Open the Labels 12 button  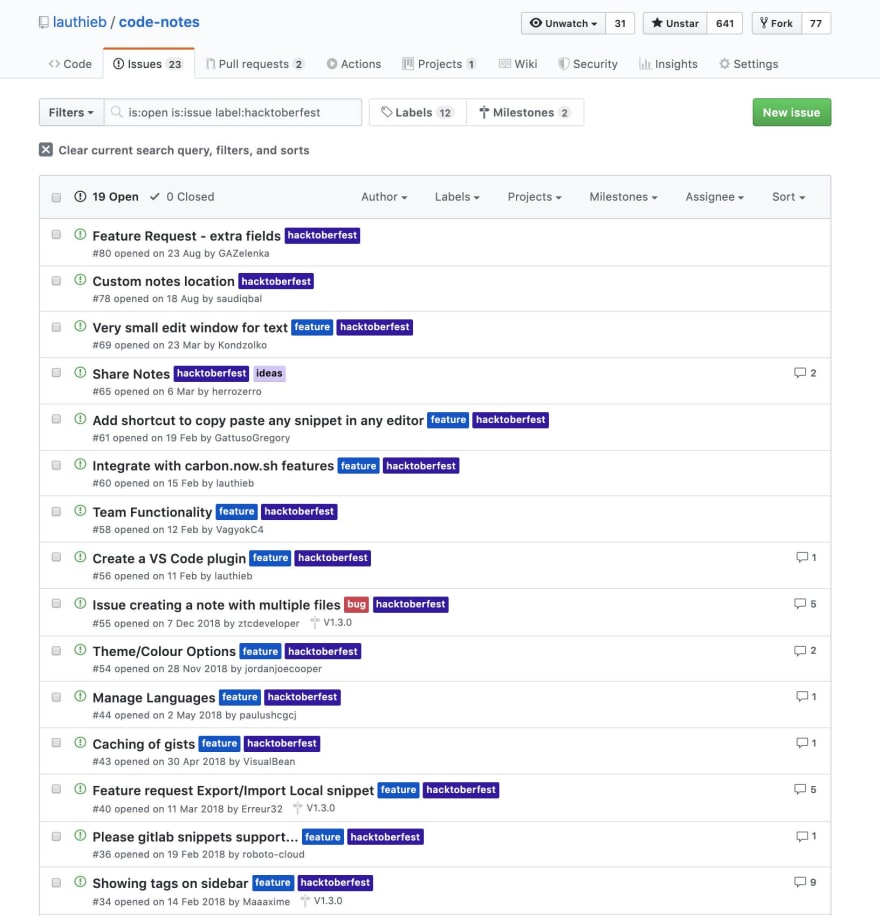417,112
